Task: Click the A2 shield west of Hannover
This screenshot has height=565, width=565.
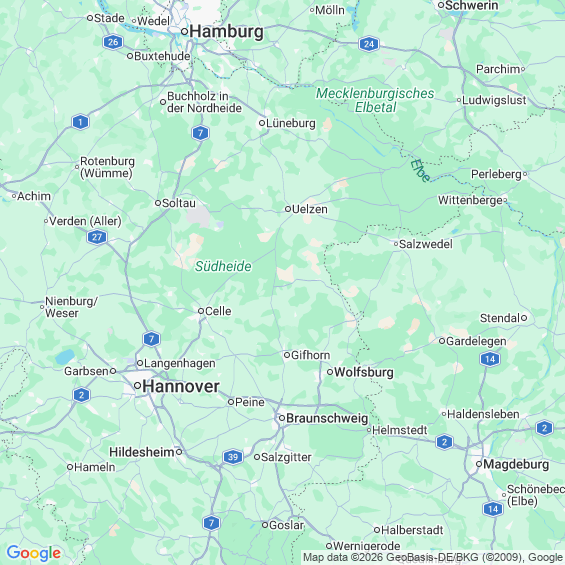Action: coord(81,395)
